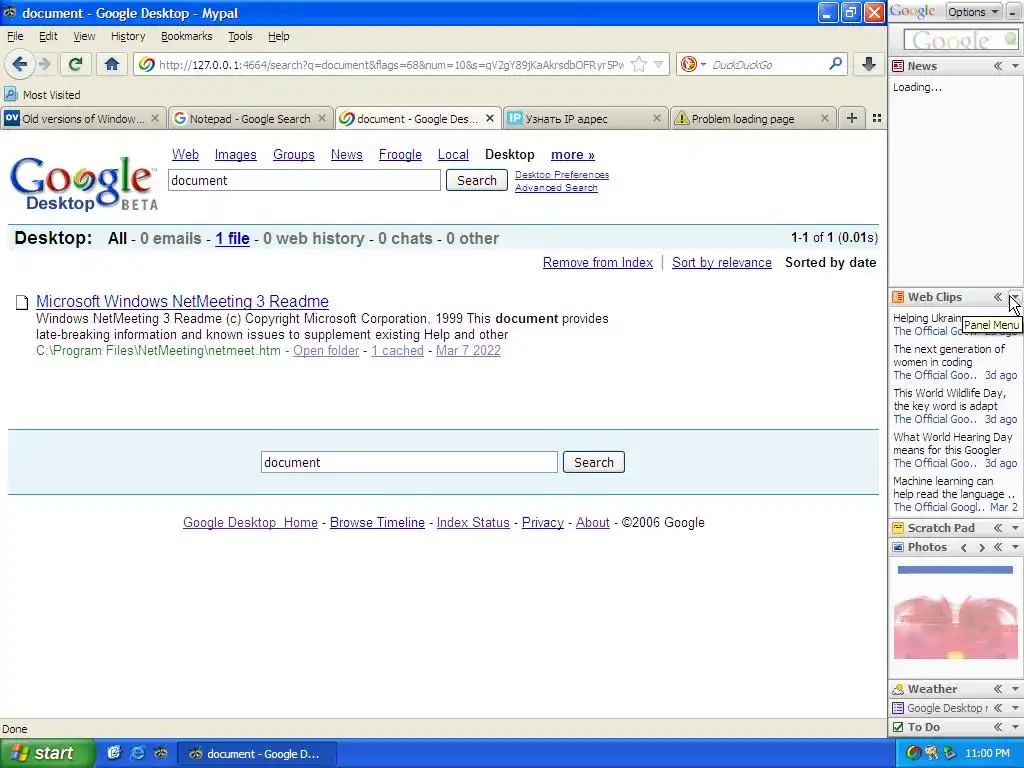1024x768 pixels.
Task: Click the sidebar Google search box
Action: click(961, 40)
